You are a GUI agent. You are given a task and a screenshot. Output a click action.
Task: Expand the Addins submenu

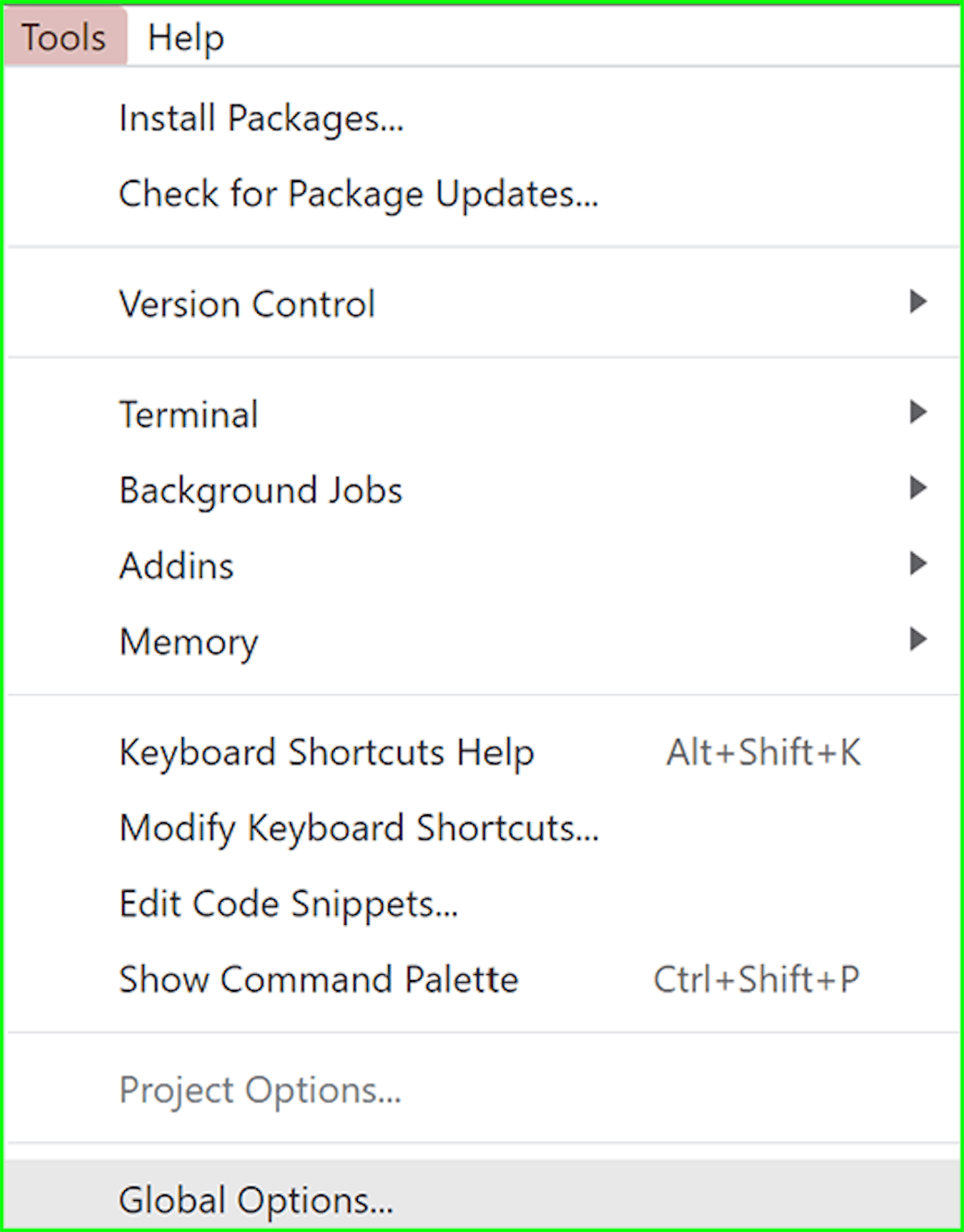point(918,564)
